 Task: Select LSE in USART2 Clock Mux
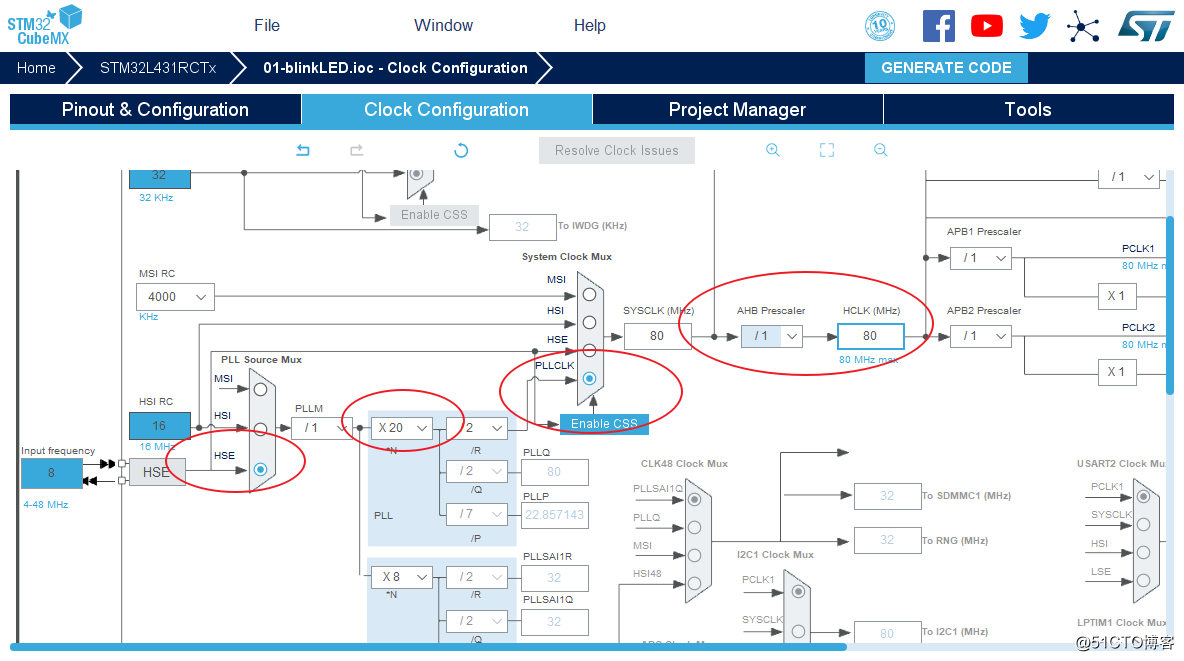1143,580
